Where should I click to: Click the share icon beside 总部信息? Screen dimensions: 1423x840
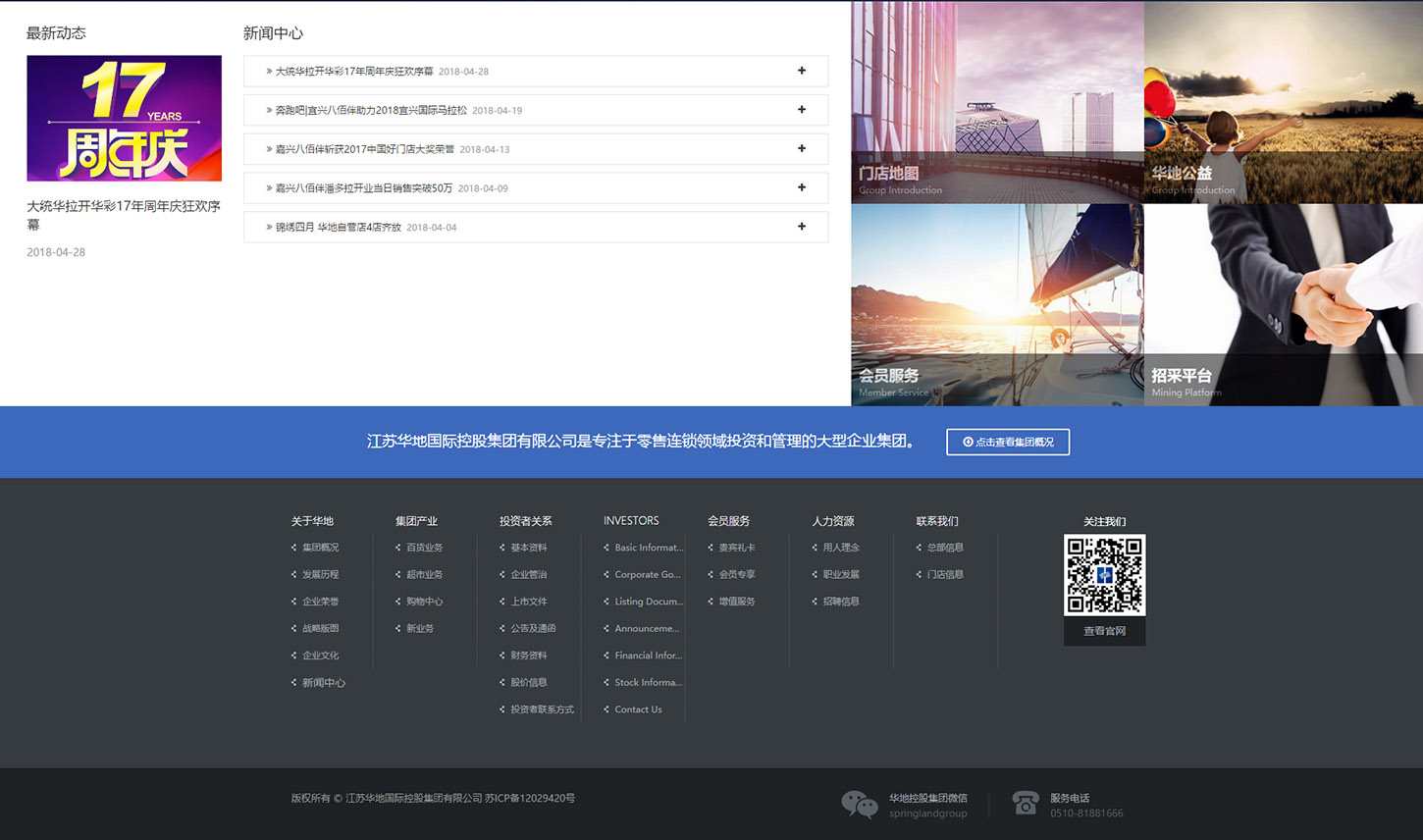tap(919, 548)
